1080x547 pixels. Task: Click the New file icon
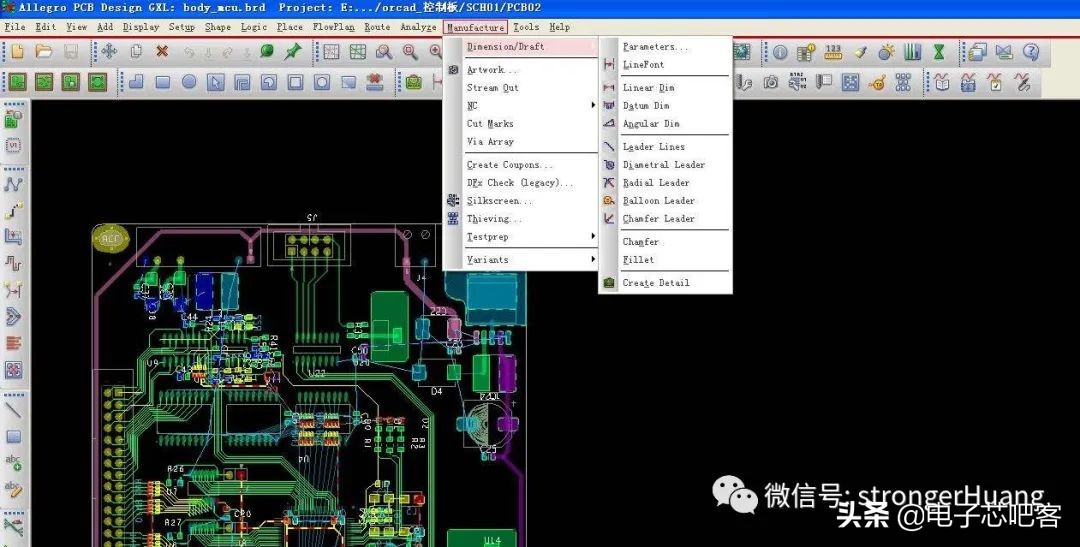point(17,51)
